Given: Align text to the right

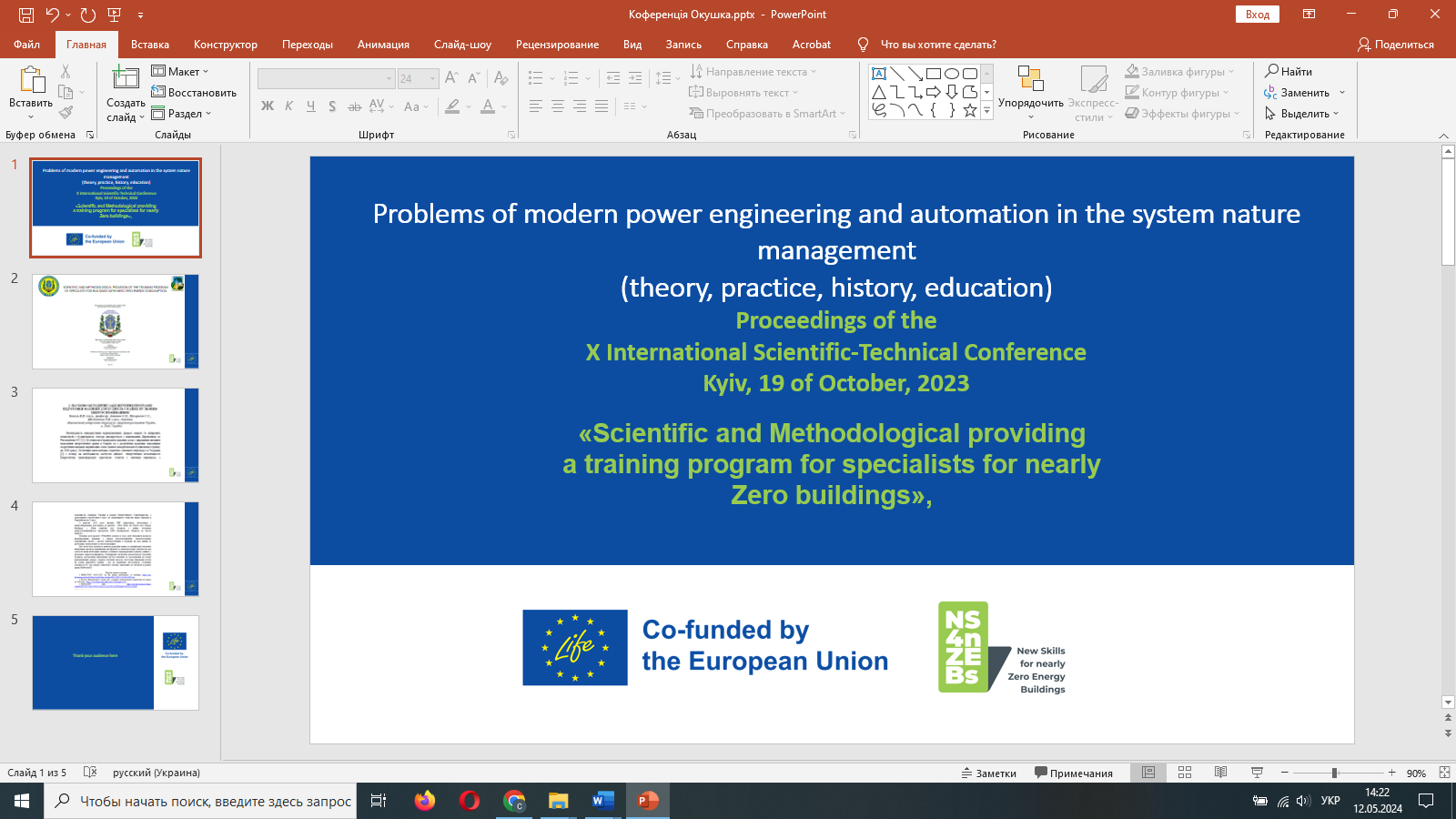Looking at the screenshot, I should tap(580, 106).
